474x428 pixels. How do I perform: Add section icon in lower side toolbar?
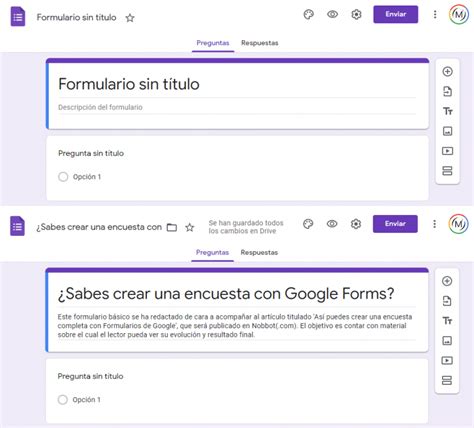pos(447,380)
